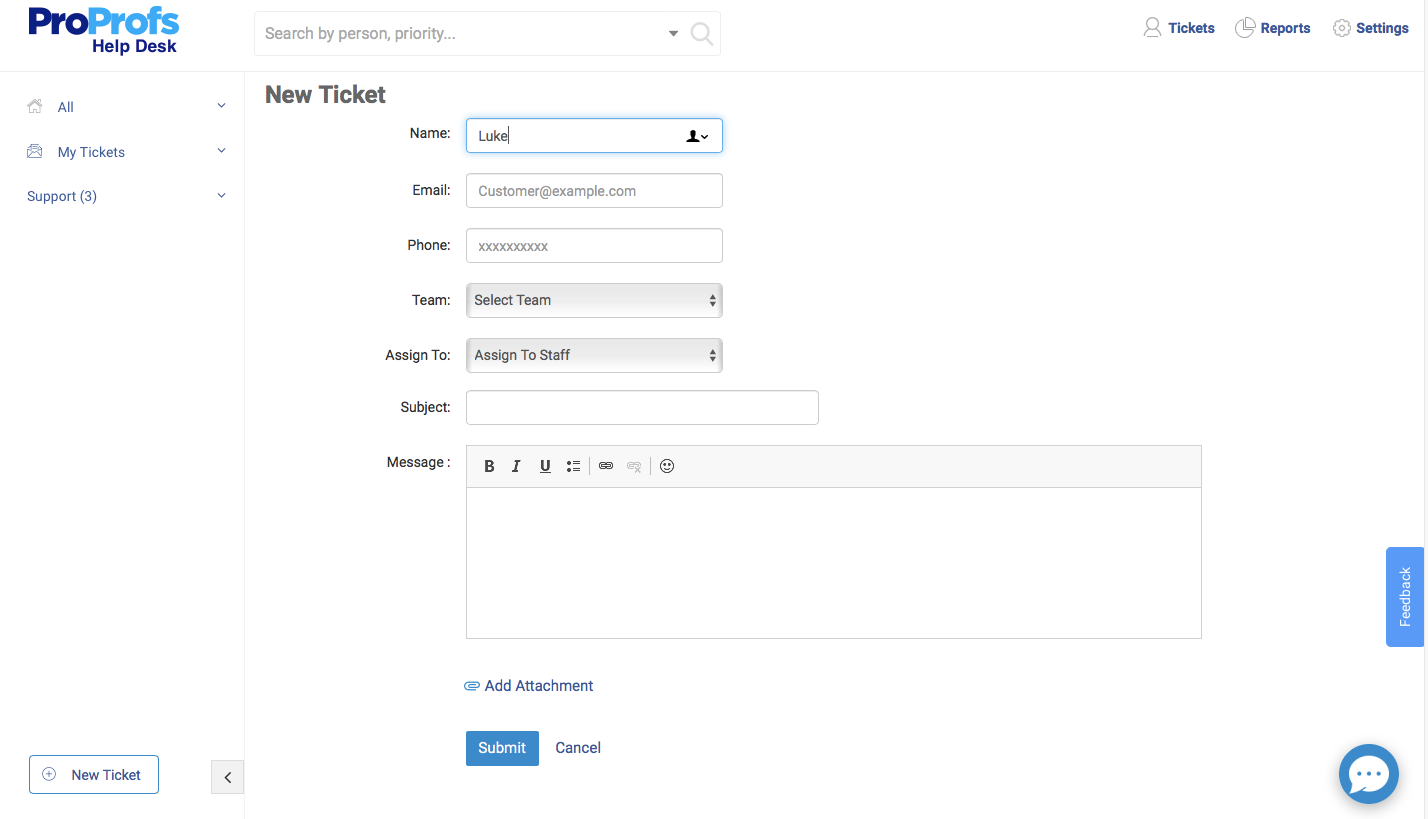Open the Select Team dropdown
The height and width of the screenshot is (819, 1428).
click(x=594, y=300)
